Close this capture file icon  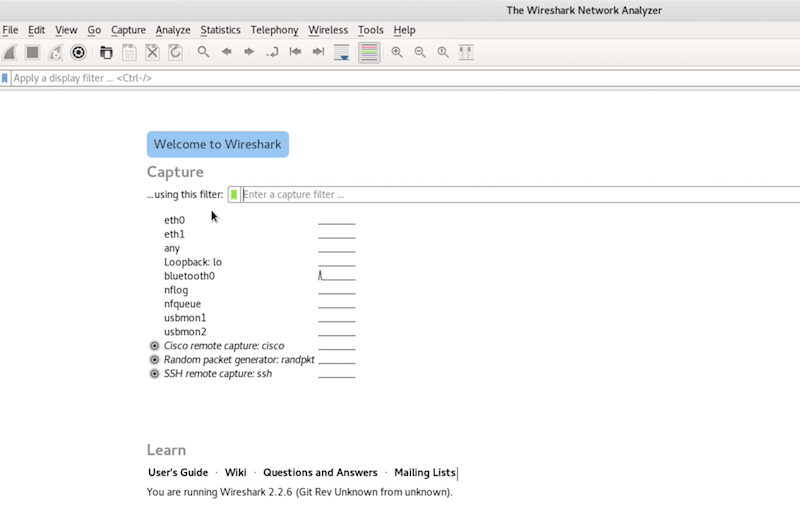tap(152, 52)
